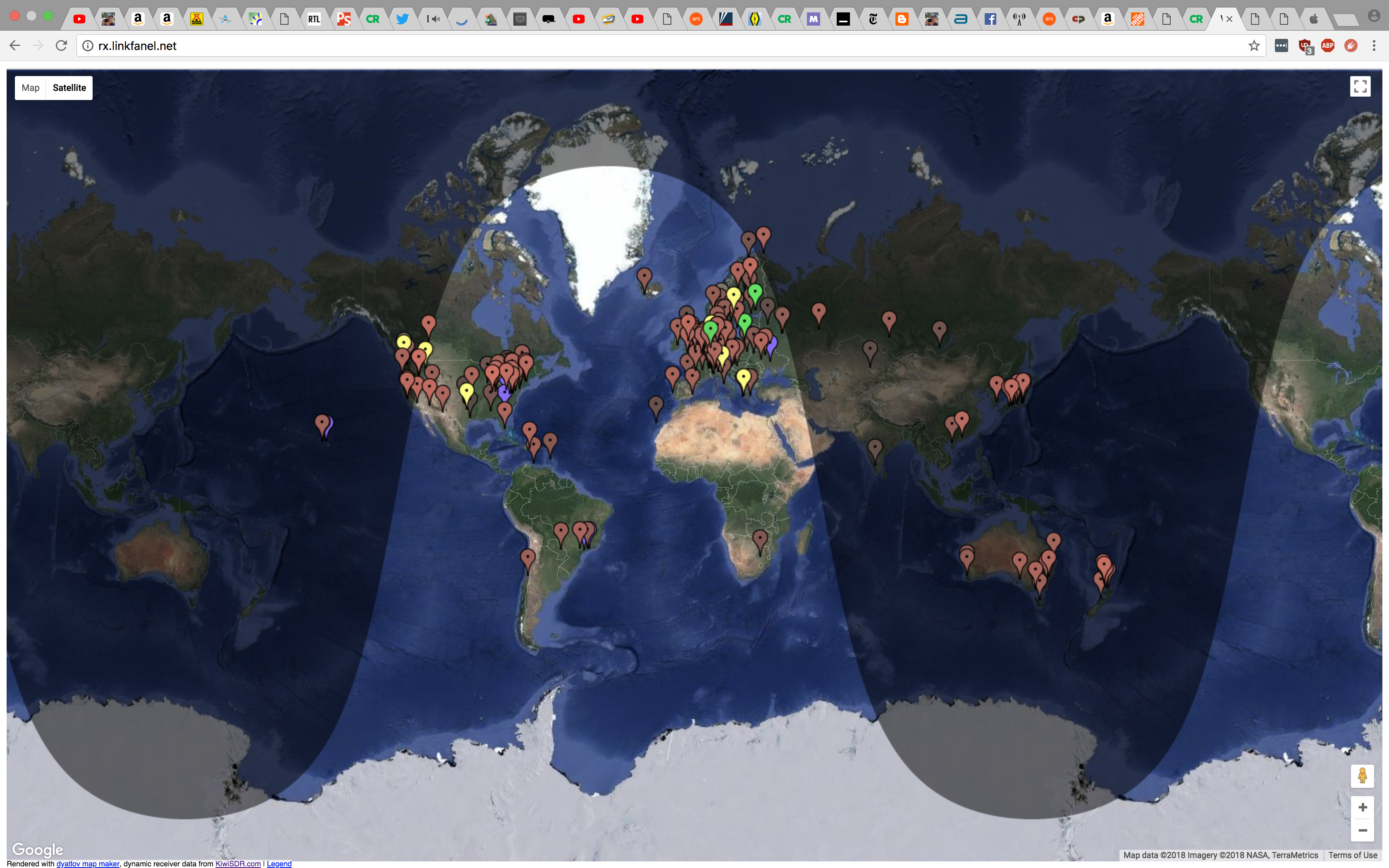Reload the current page
Viewport: 1389px width, 868px height.
pos(62,46)
